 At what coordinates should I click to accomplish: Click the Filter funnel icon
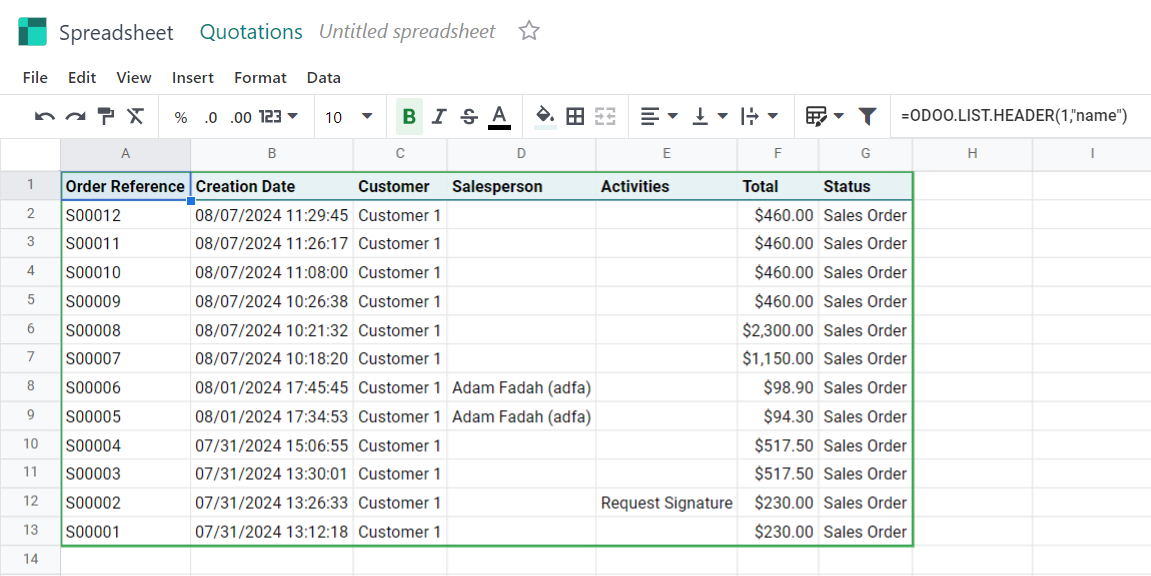click(868, 117)
